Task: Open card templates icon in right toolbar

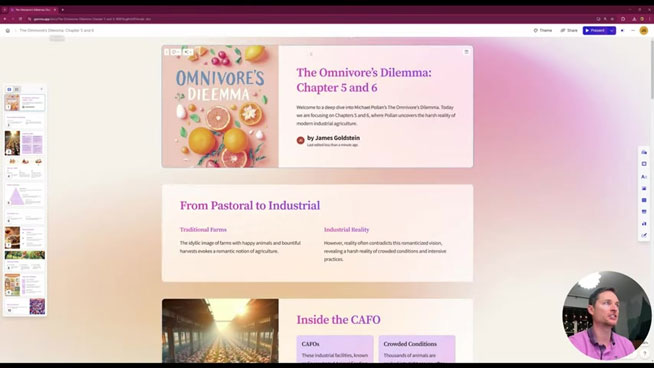Action: pyautogui.click(x=644, y=152)
